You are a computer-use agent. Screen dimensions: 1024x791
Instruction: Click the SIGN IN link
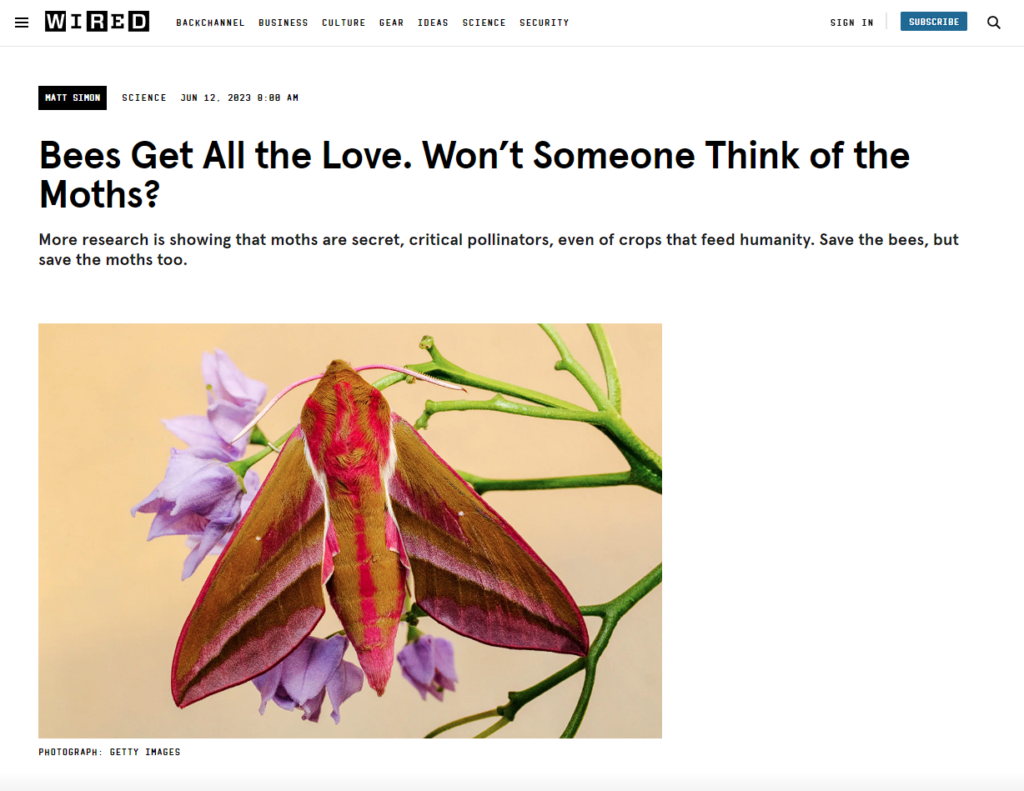[x=851, y=22]
